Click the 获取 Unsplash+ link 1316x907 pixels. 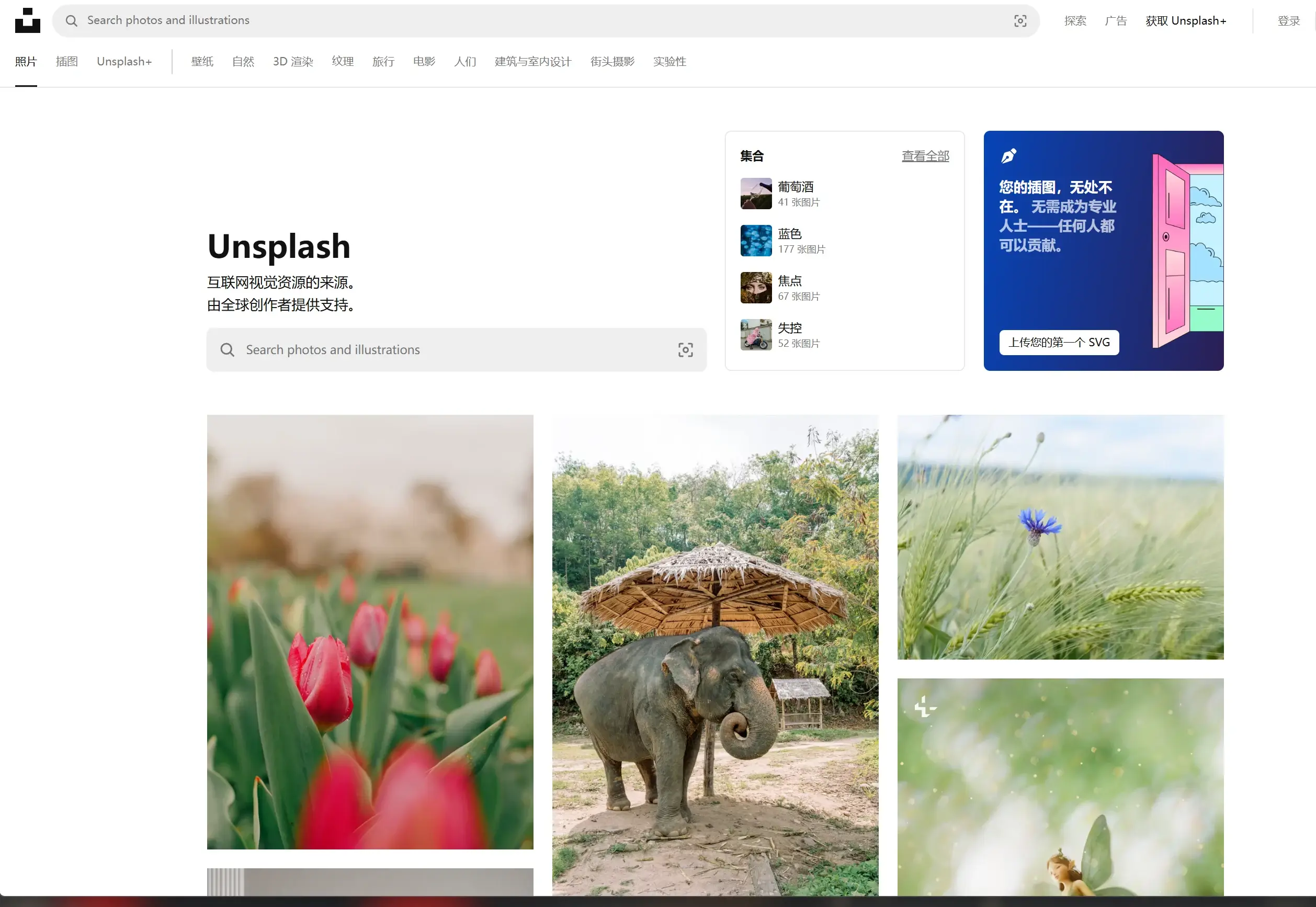[x=1184, y=20]
